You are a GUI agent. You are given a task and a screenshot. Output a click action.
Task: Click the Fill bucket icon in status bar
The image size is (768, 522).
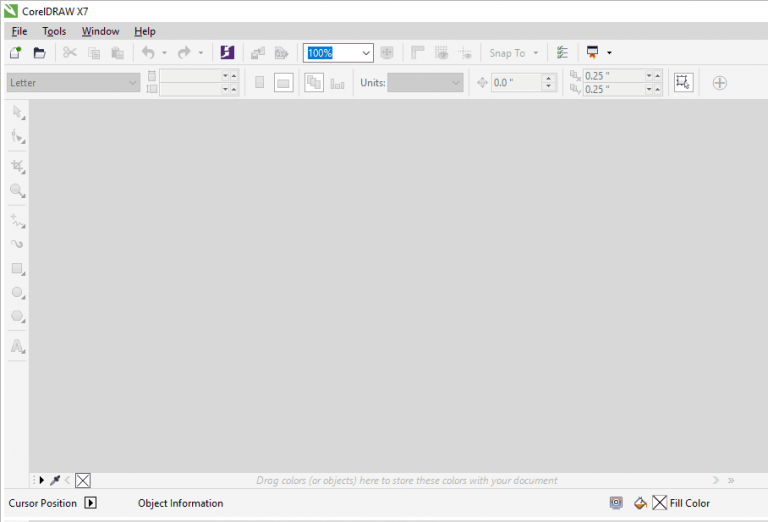(x=640, y=503)
